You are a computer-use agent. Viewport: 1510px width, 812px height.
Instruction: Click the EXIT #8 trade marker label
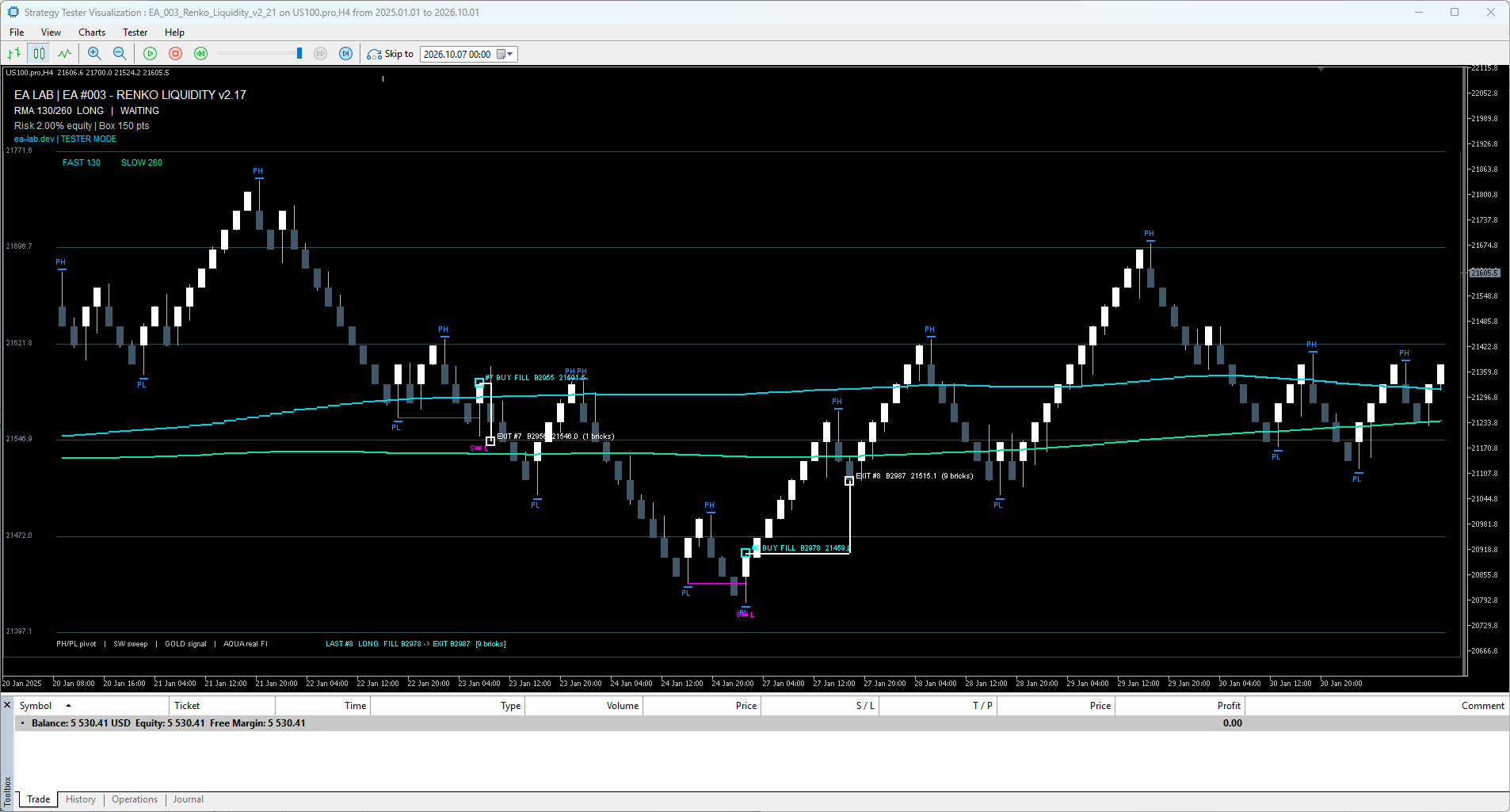[914, 476]
